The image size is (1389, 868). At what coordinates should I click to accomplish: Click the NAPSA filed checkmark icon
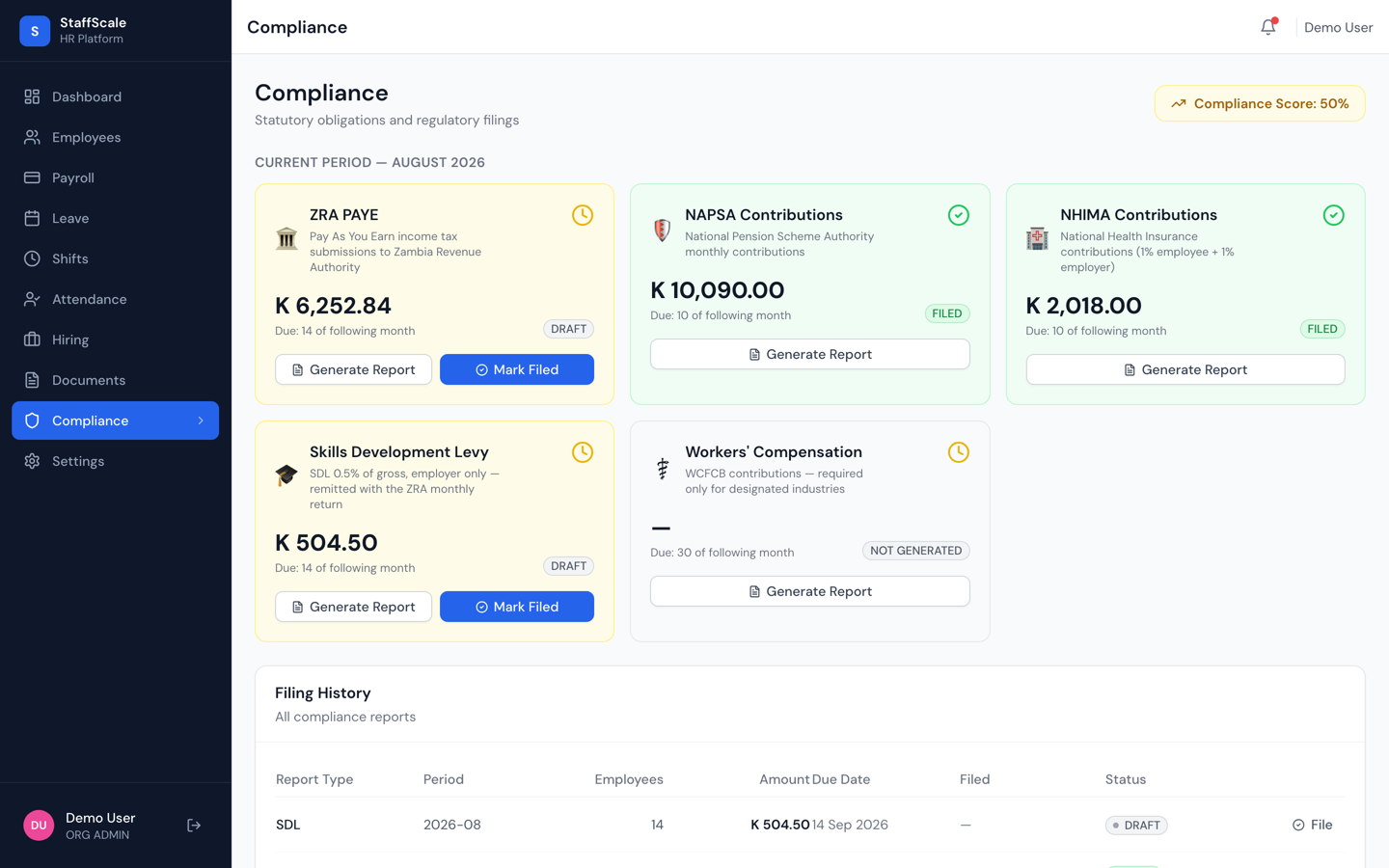click(958, 215)
